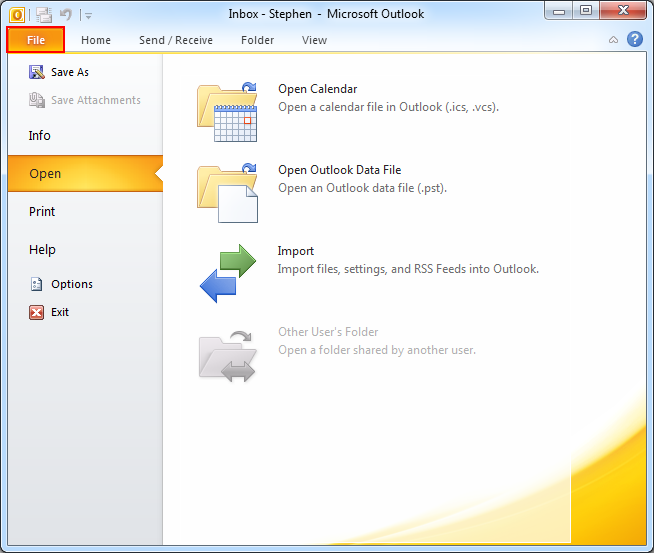Open Outlook Options
The height and width of the screenshot is (553, 654).
[x=72, y=284]
